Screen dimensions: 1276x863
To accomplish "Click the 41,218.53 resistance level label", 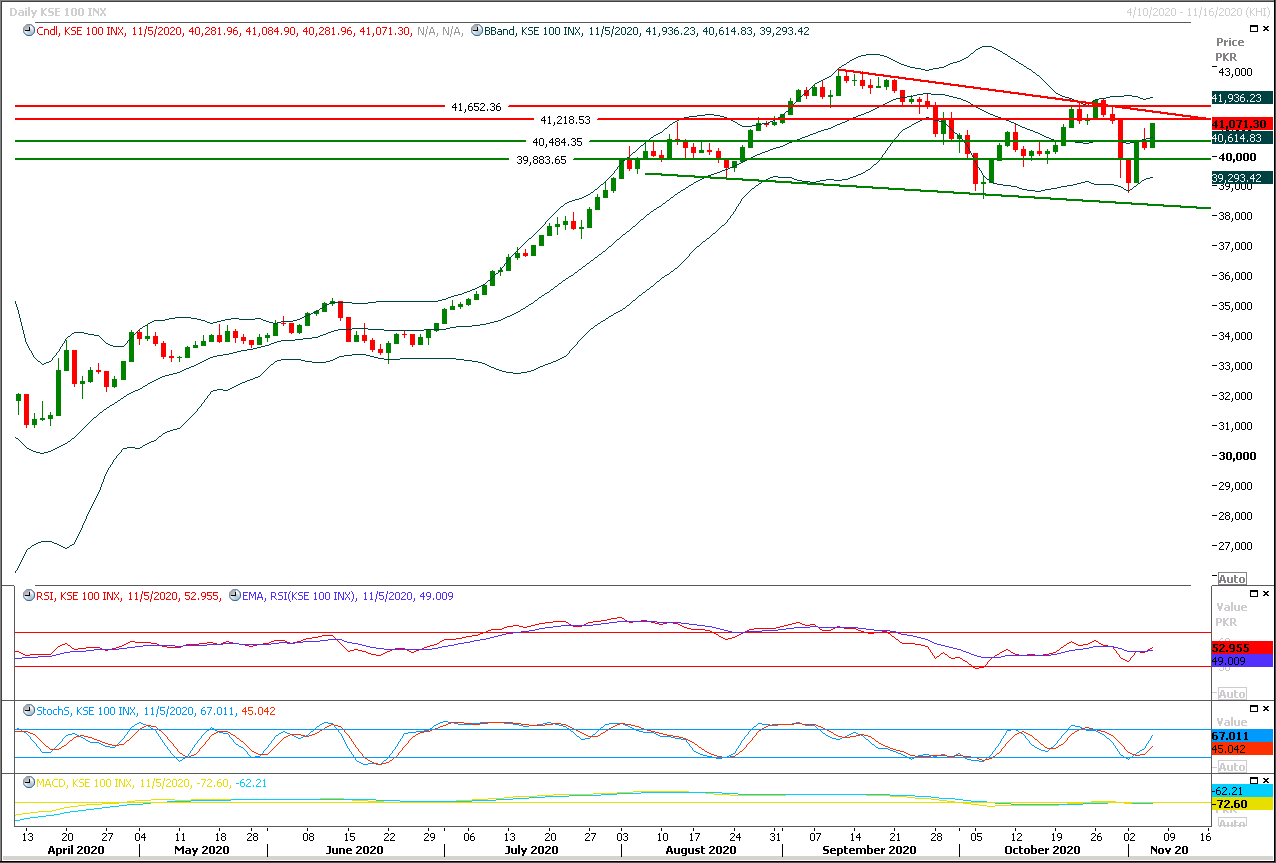I will pos(566,120).
